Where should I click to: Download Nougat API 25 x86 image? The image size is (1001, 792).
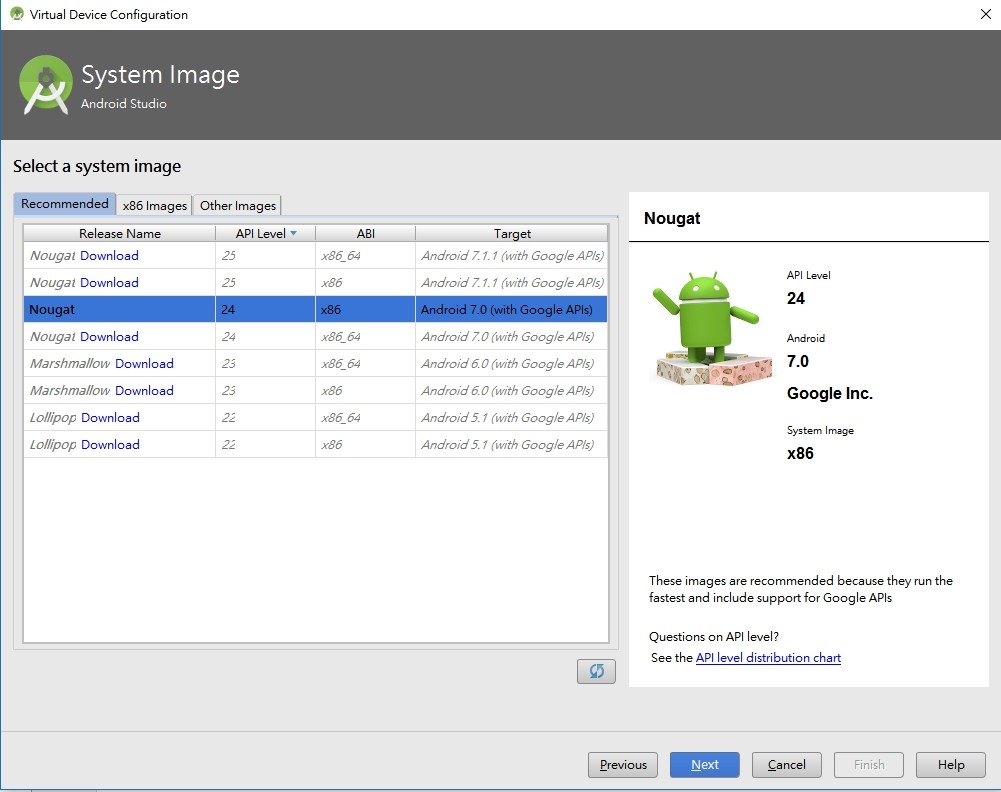coord(109,282)
